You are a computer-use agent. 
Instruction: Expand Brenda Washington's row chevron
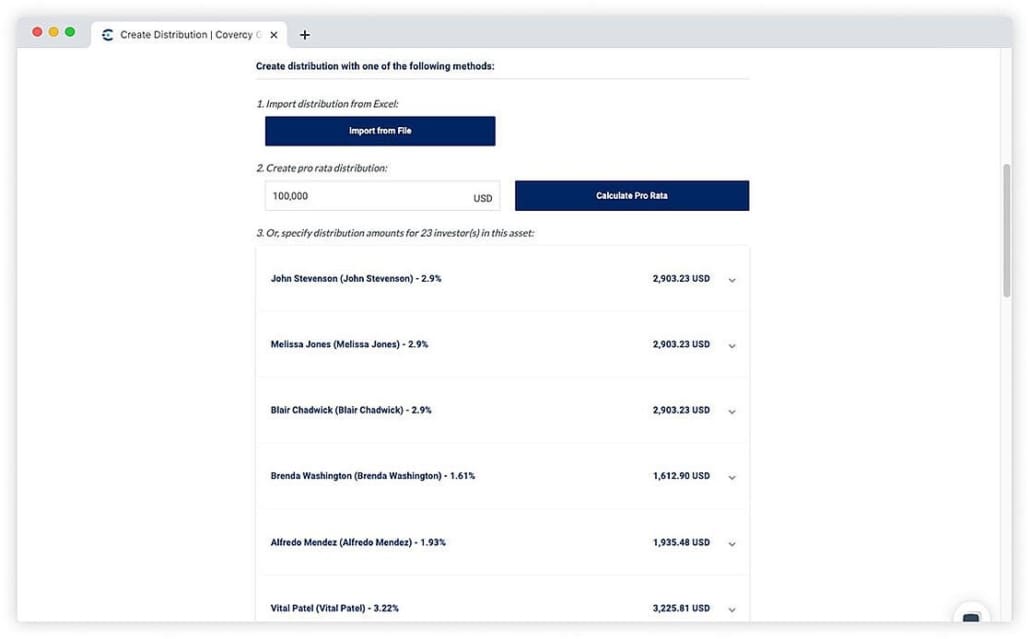coord(732,478)
